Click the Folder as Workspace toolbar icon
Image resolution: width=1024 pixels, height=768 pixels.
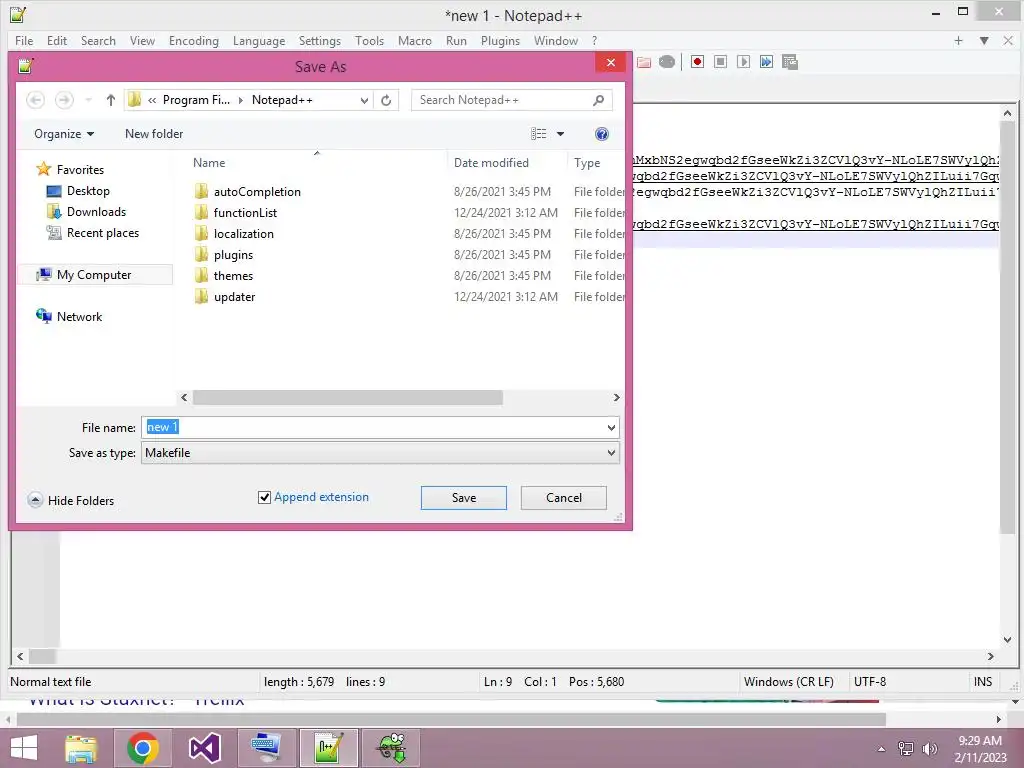[644, 62]
